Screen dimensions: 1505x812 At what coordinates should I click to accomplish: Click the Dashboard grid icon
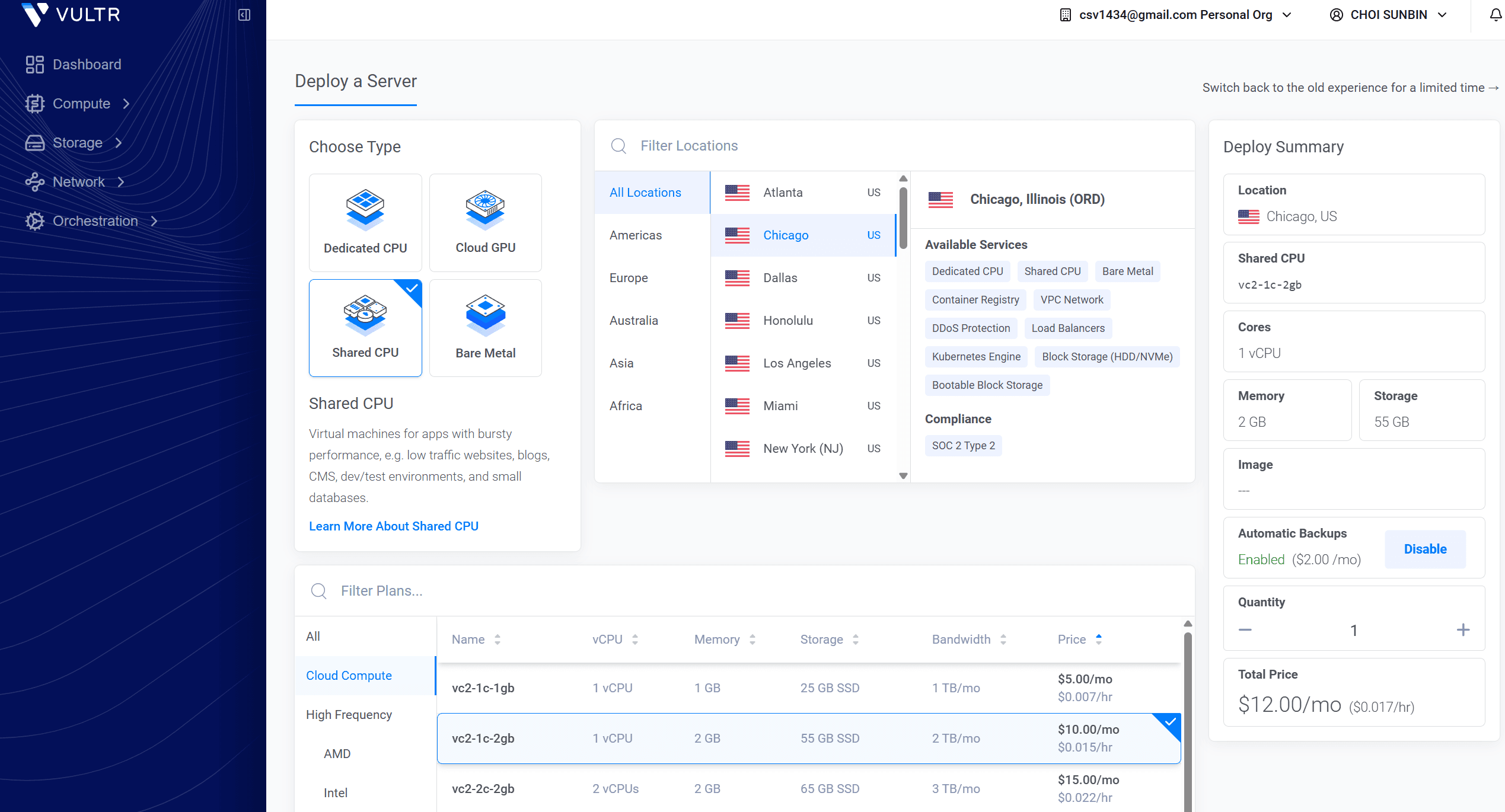point(35,64)
